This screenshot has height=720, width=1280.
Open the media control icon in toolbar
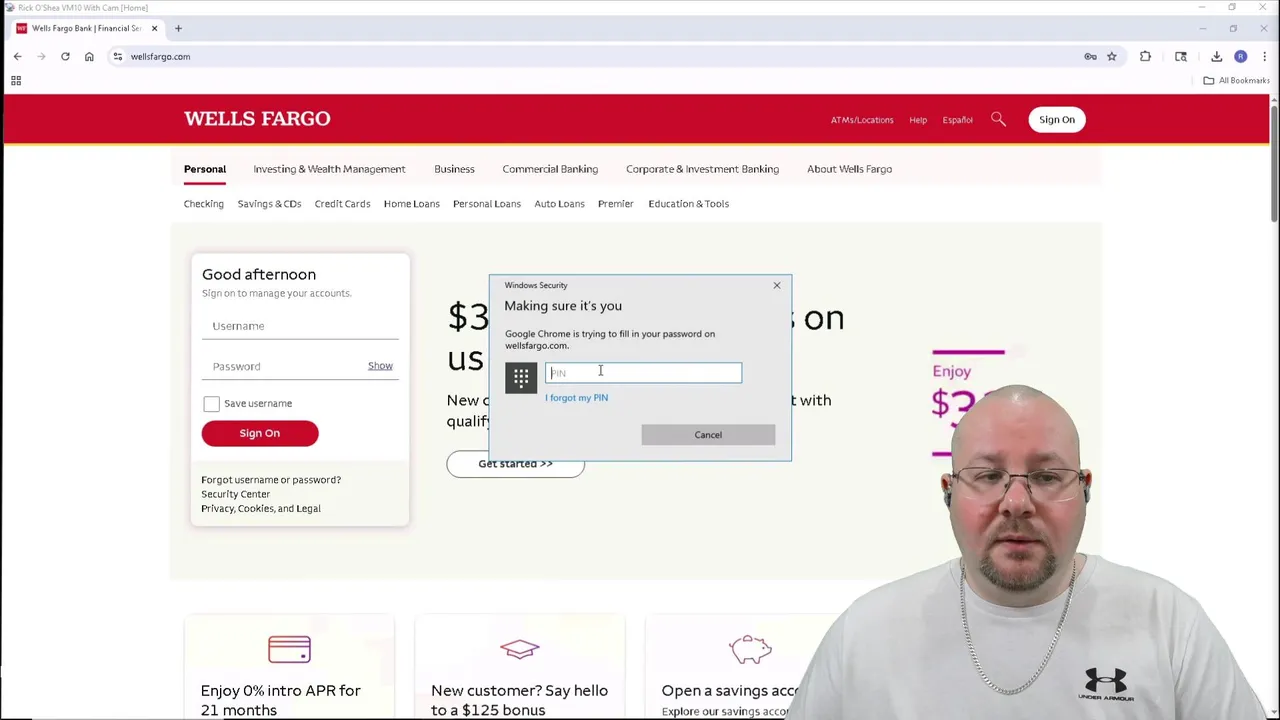pos(1181,57)
